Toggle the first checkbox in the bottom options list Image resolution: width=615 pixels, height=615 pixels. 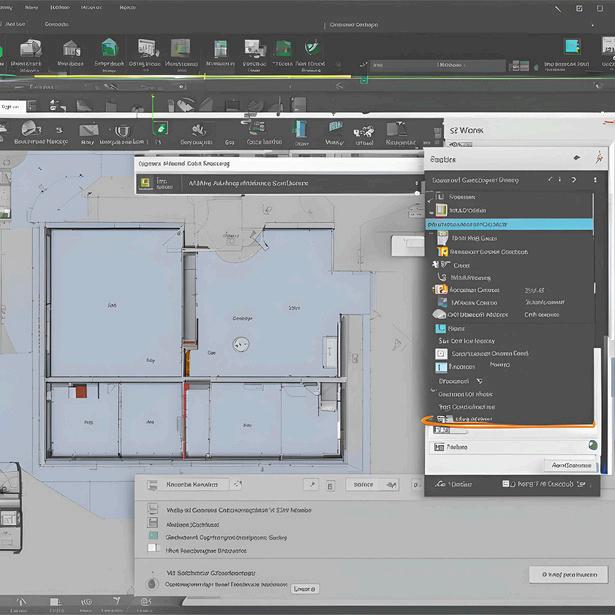coord(153,509)
